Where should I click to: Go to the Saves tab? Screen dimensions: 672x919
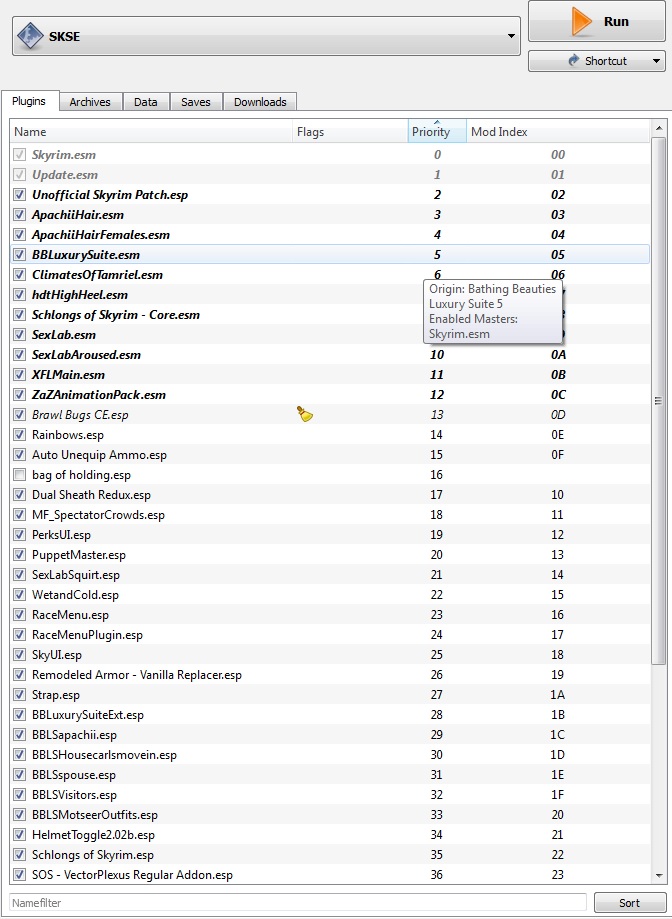(x=196, y=102)
